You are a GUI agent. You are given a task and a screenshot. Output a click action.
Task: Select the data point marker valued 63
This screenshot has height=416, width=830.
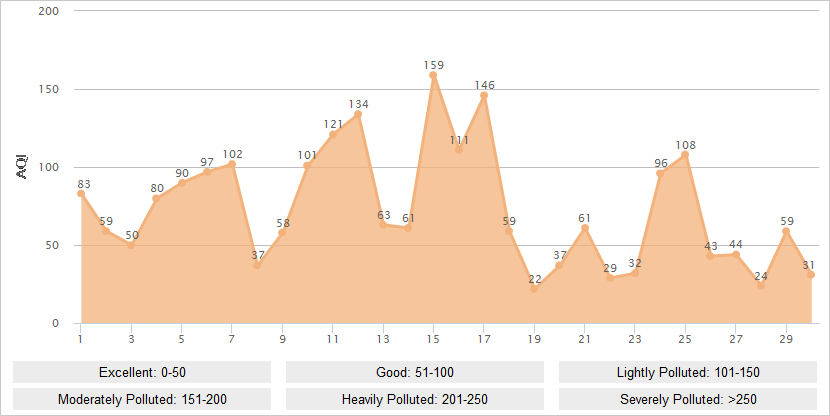point(383,225)
